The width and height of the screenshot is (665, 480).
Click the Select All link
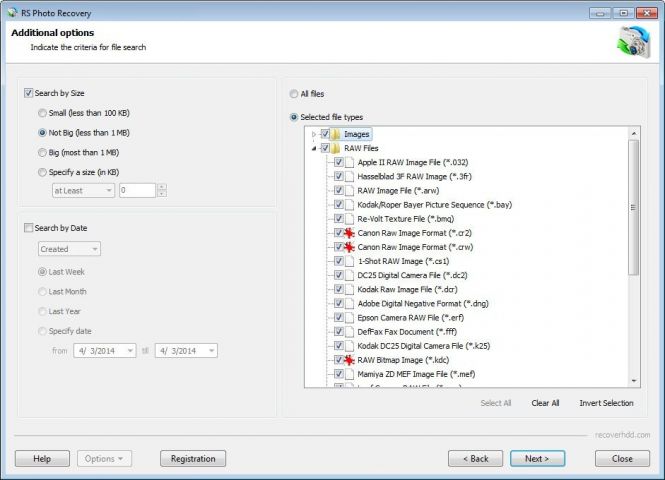pyautogui.click(x=496, y=403)
